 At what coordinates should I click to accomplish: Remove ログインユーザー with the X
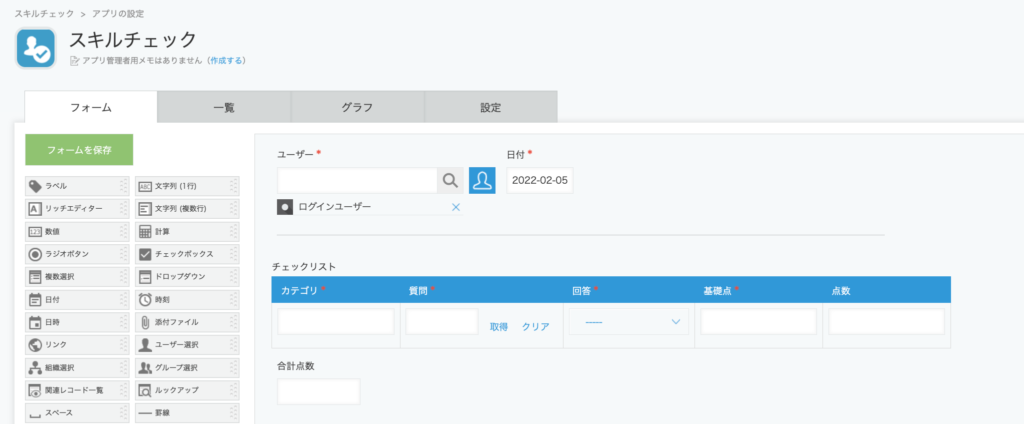456,207
